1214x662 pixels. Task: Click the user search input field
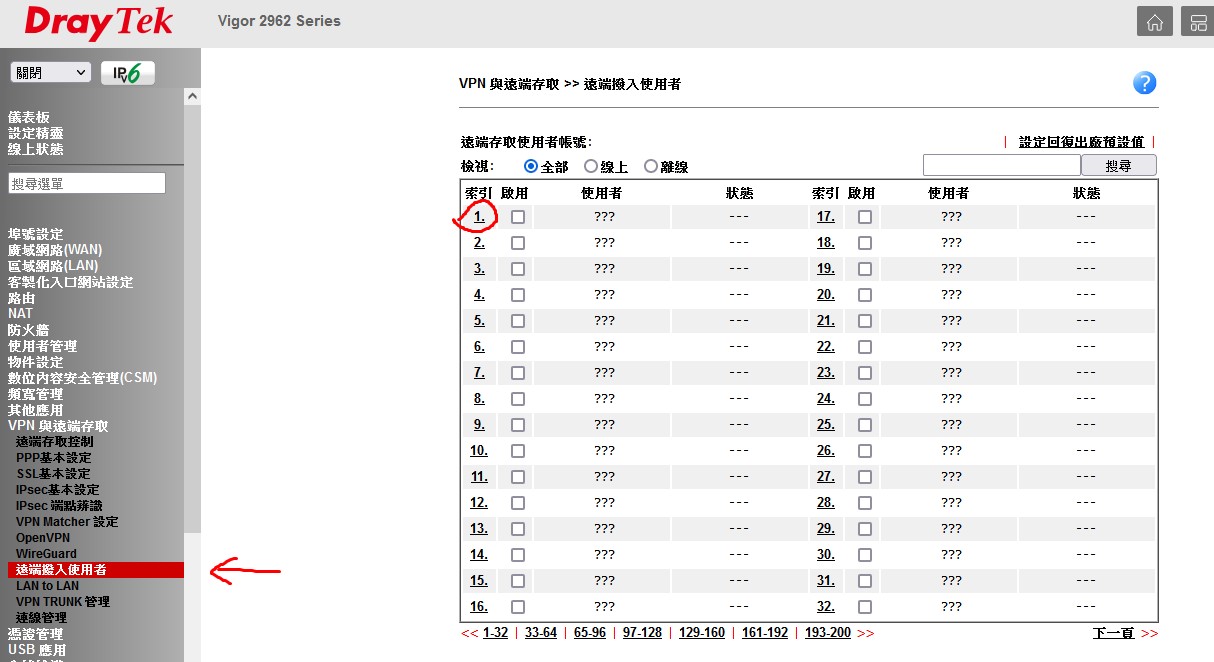(1001, 165)
